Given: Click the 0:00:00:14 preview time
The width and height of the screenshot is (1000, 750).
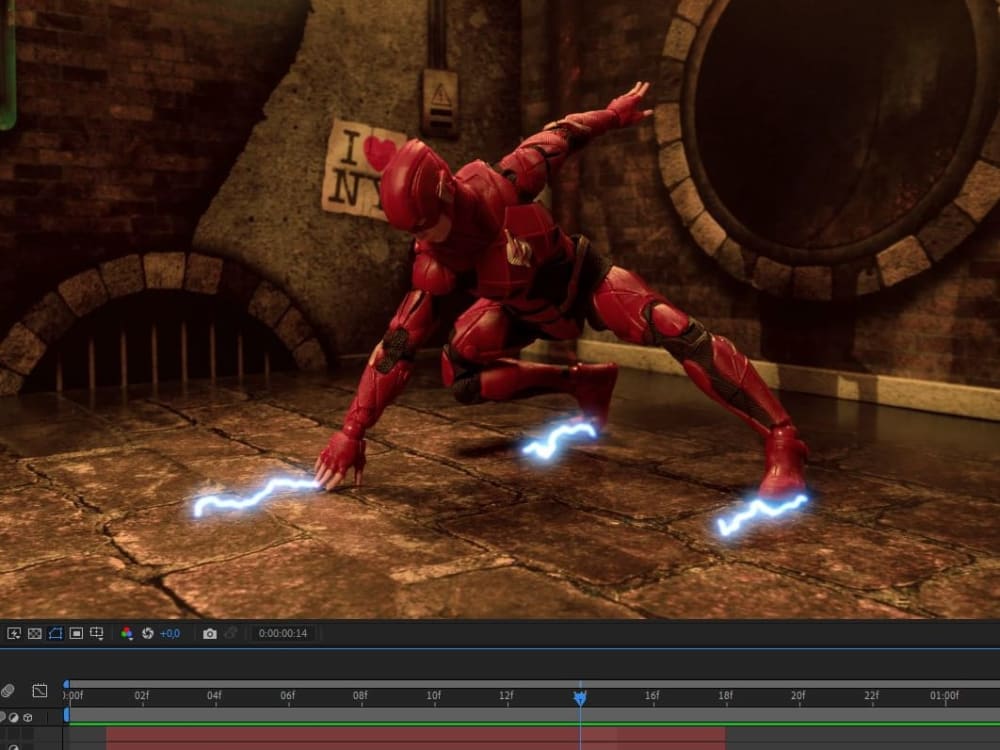Looking at the screenshot, I should [x=283, y=633].
